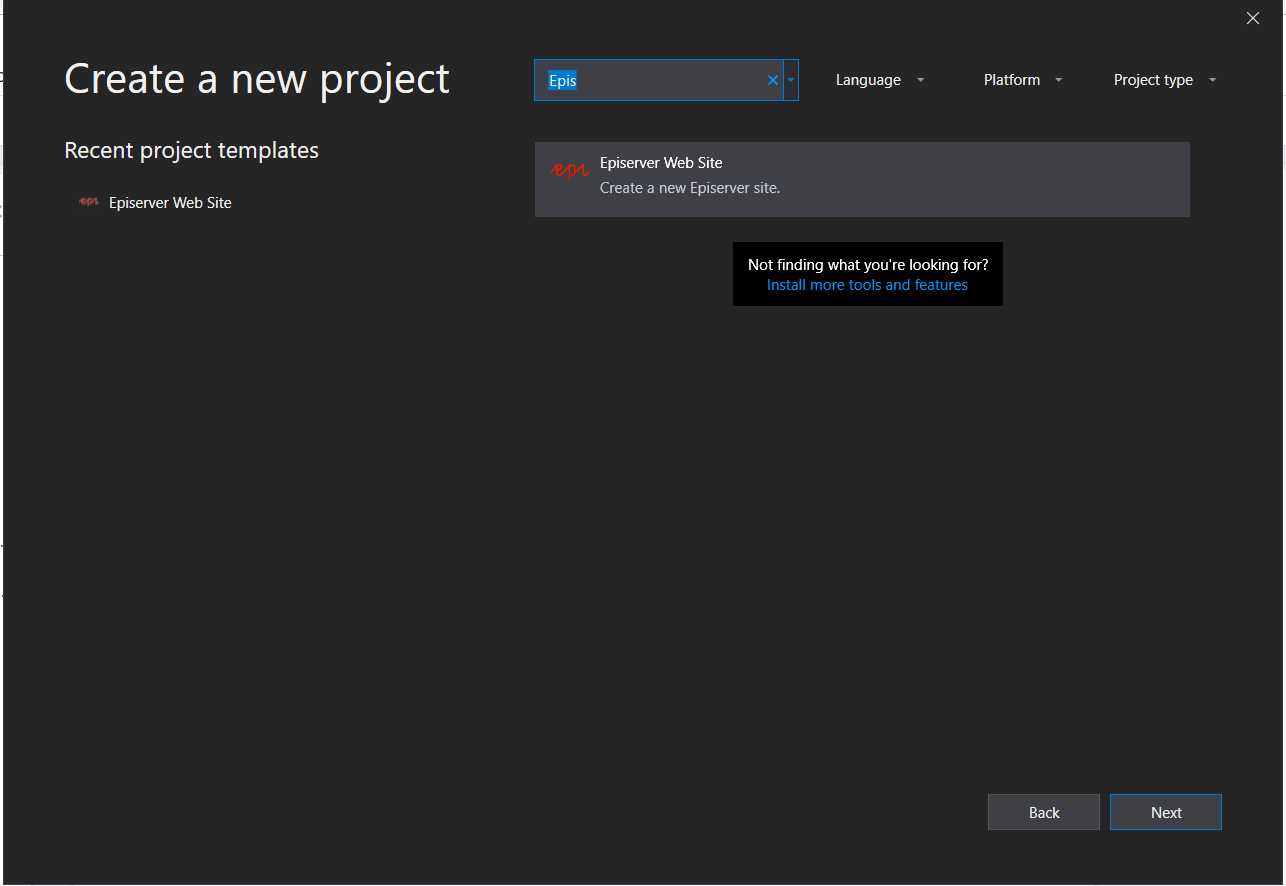1286x886 pixels.
Task: Click the 'Not finding what you're looking for?' text
Action: pos(867,265)
